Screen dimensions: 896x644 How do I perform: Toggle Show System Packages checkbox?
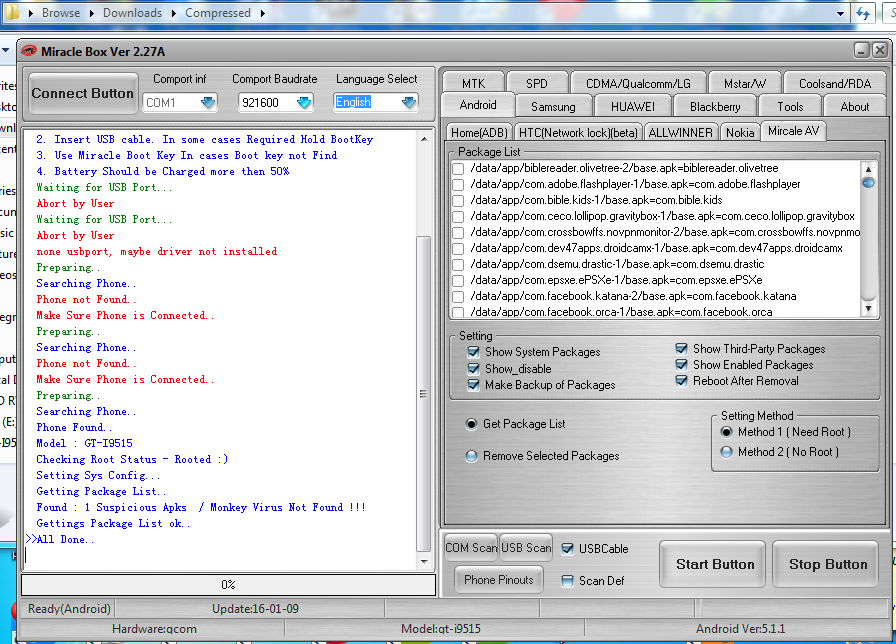(x=473, y=351)
